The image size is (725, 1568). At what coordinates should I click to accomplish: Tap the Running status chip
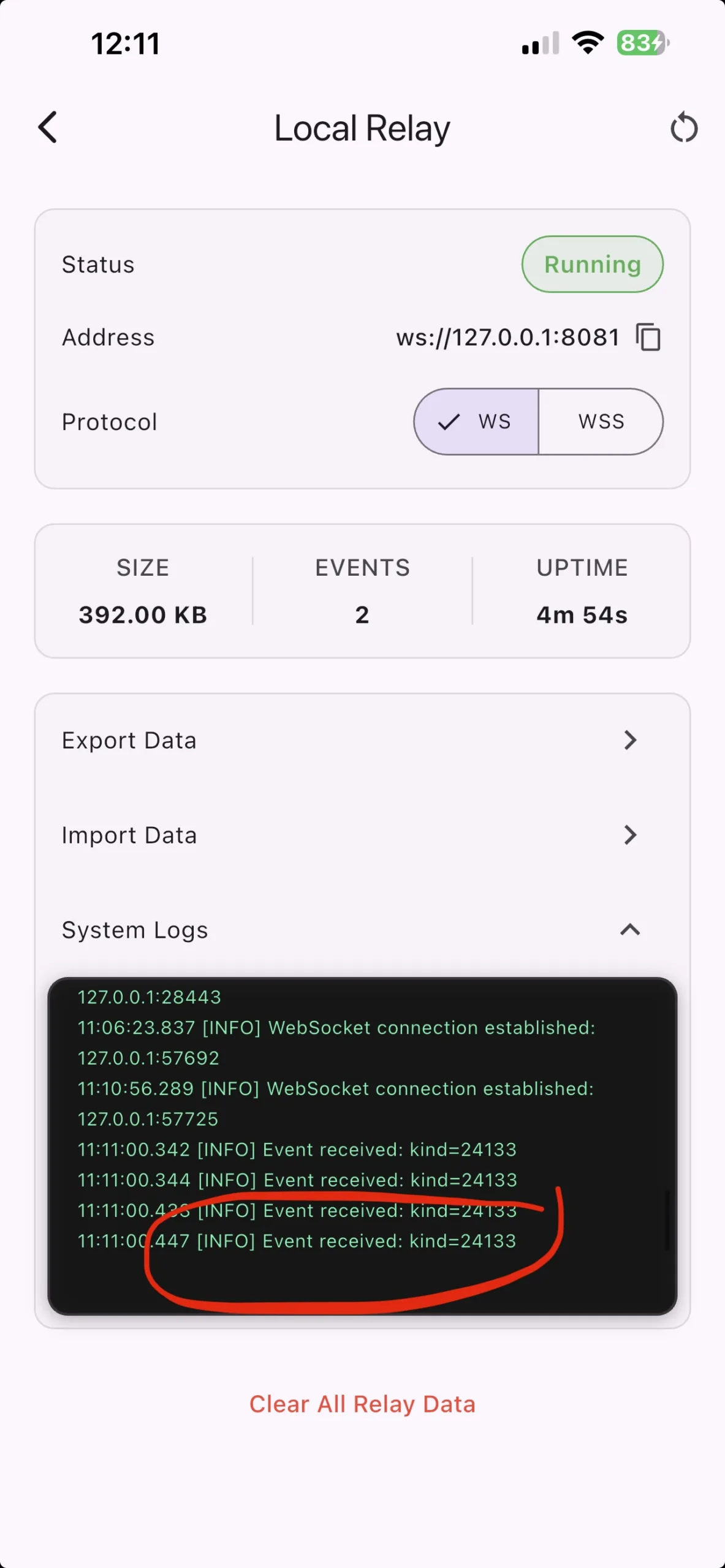(x=592, y=265)
